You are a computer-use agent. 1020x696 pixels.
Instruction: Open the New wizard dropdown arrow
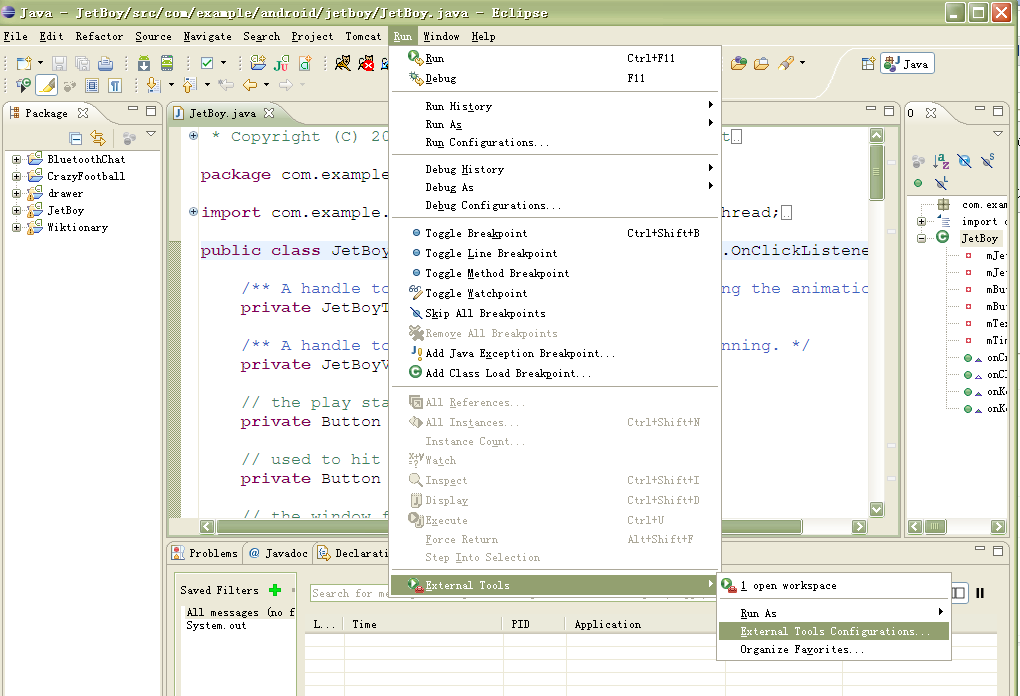coord(40,63)
